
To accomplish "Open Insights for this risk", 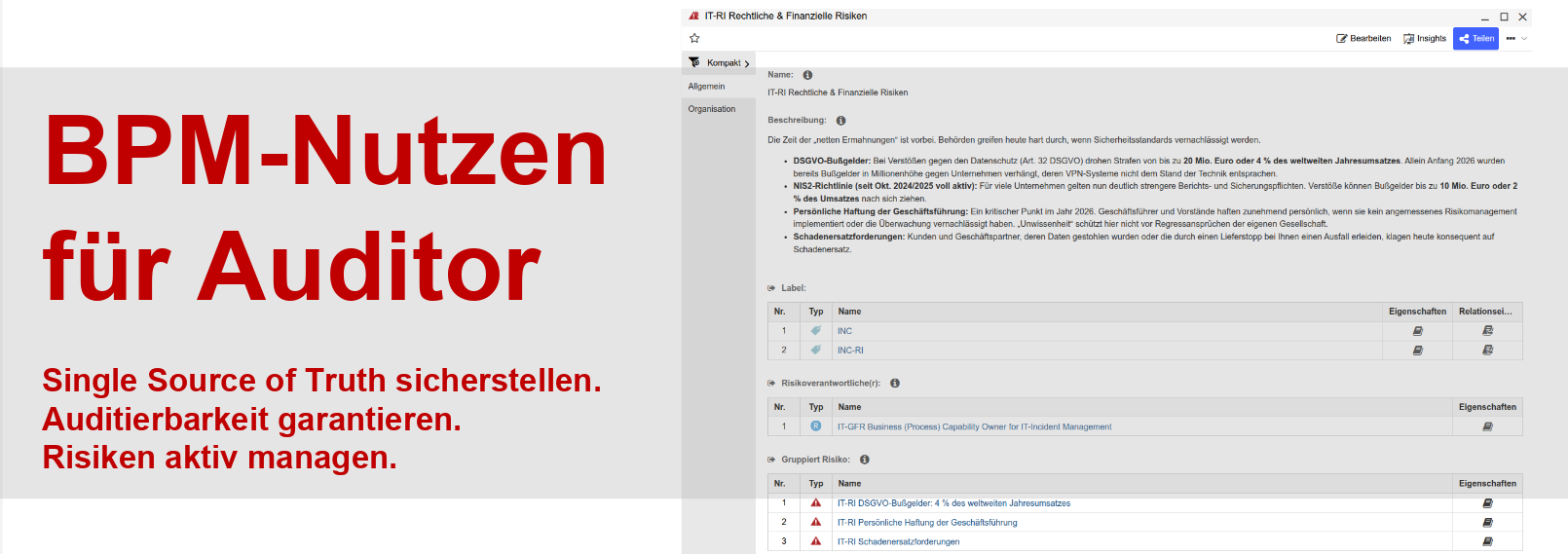I will pyautogui.click(x=1424, y=39).
